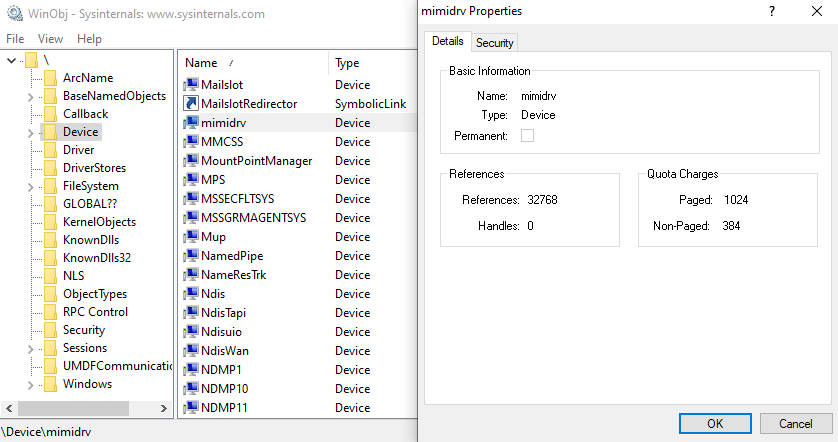Screen dimensions: 838x442
Task: Click Cancel in mimidrv Properties
Action: (x=796, y=424)
